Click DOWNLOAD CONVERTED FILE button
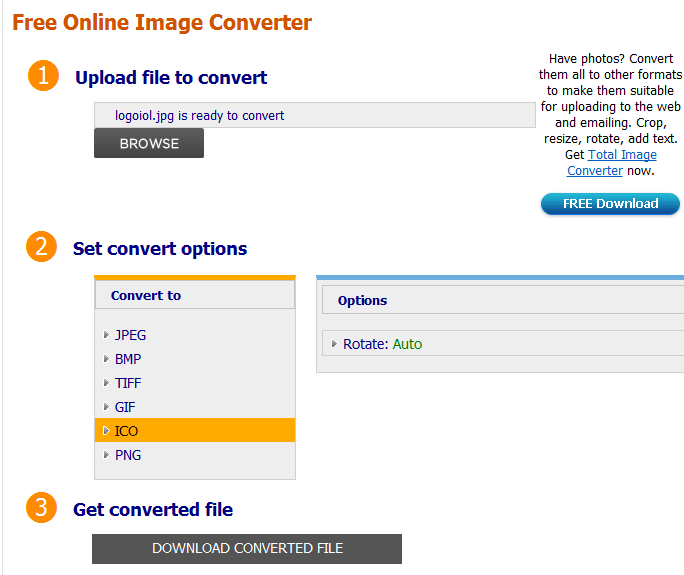 pos(247,548)
